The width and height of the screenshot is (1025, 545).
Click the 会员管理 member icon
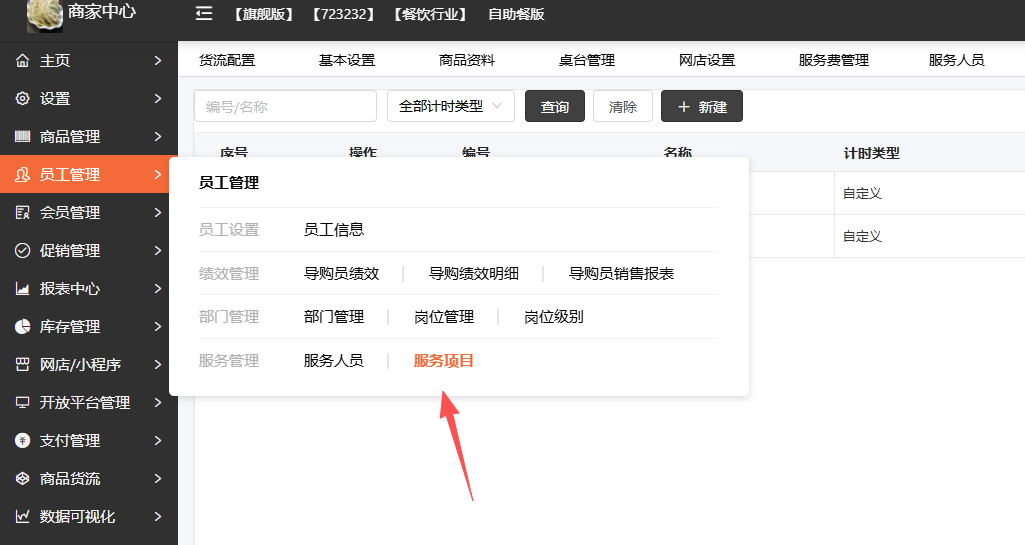tap(22, 212)
